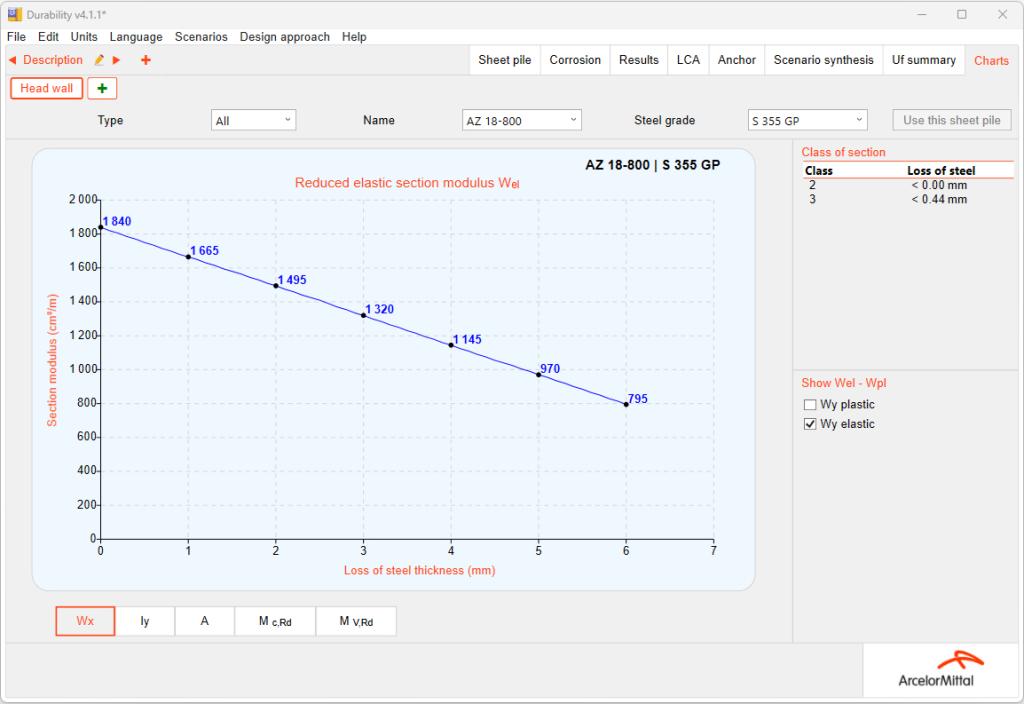Open the Steel grade dropdown S 355 GP
Viewport: 1024px width, 704px height.
pos(807,121)
